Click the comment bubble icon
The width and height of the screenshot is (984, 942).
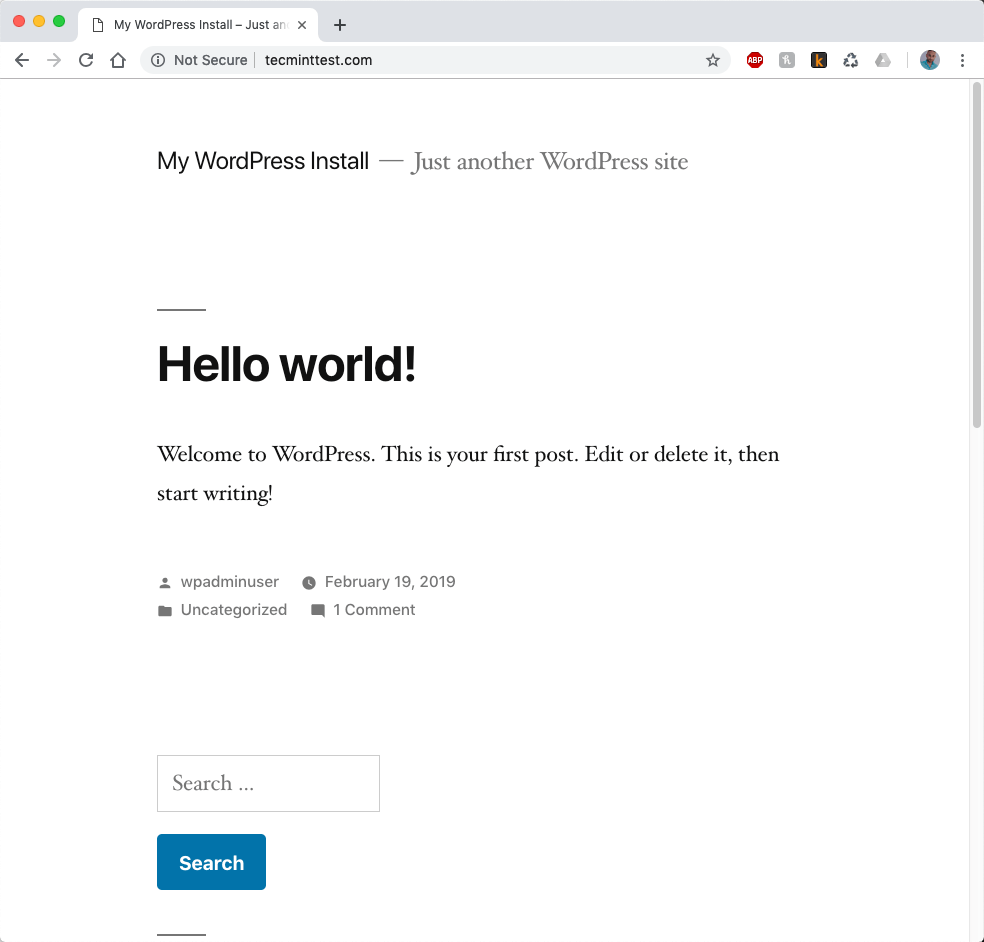(318, 611)
